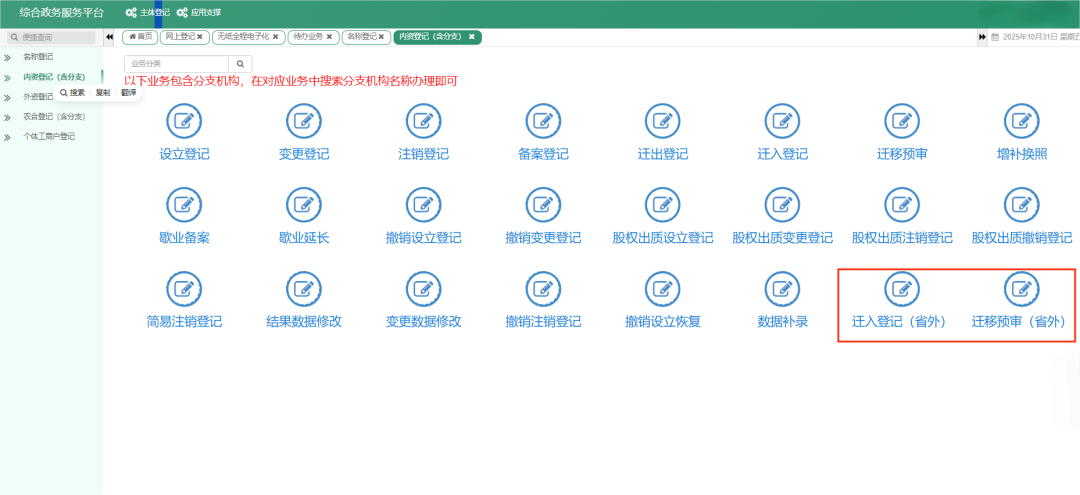Close the 网上登记 tab
Screen dimensions: 1080x495
[201, 37]
